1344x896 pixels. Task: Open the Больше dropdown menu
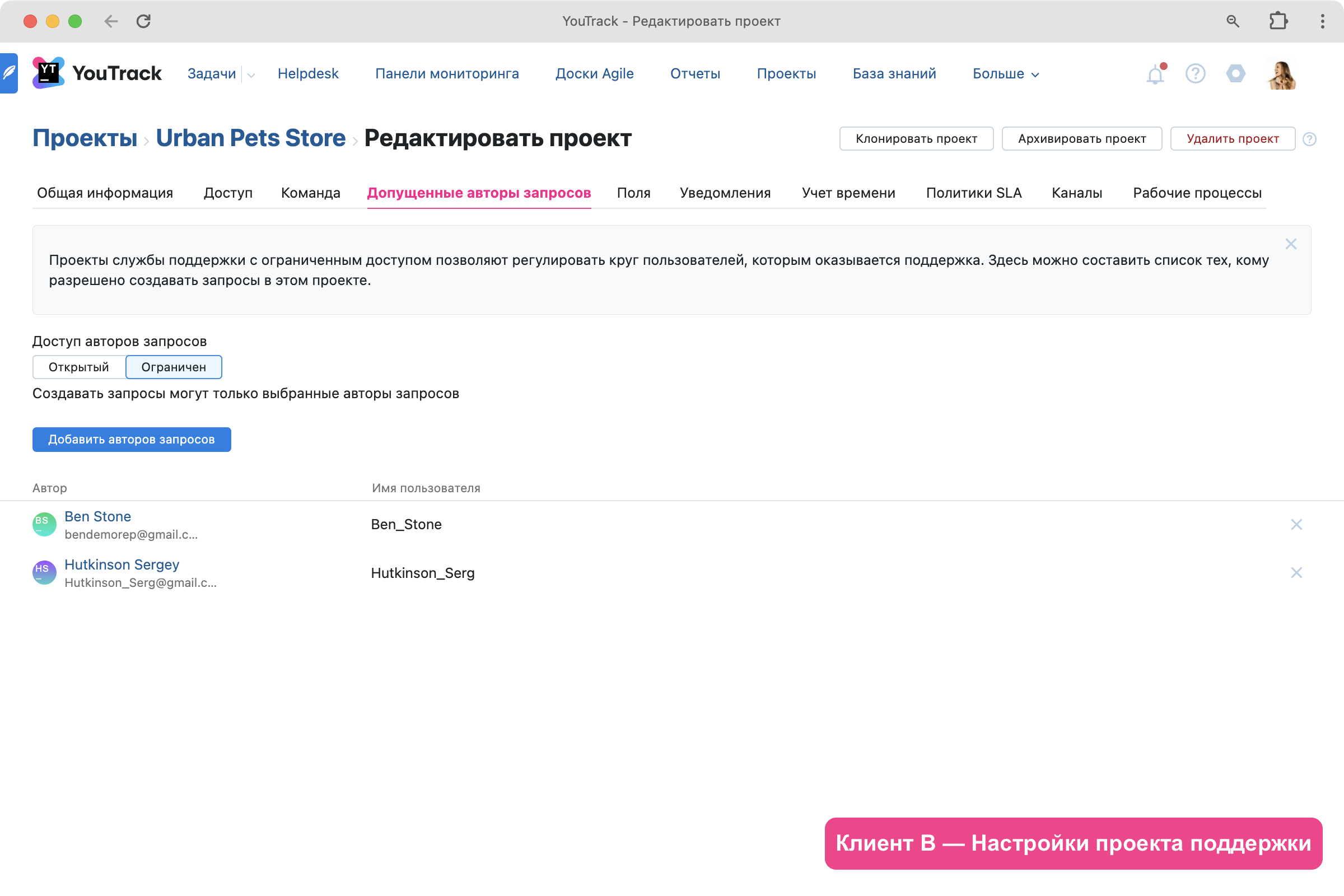(1005, 74)
